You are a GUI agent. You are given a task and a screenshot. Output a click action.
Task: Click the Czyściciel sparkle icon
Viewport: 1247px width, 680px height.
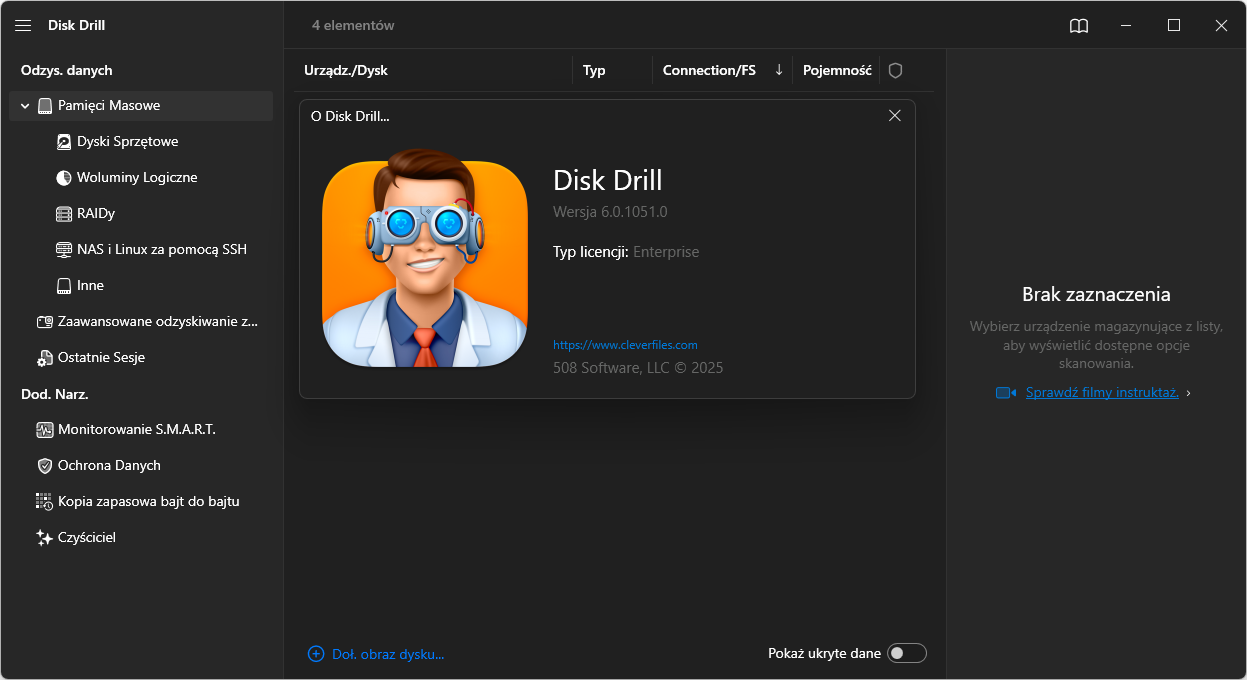tap(44, 538)
